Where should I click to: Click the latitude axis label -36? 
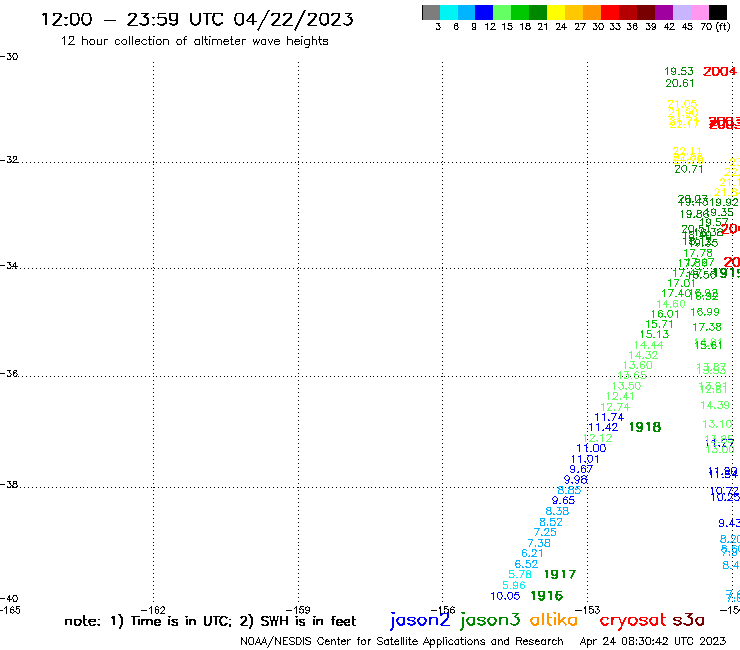pos(8,374)
